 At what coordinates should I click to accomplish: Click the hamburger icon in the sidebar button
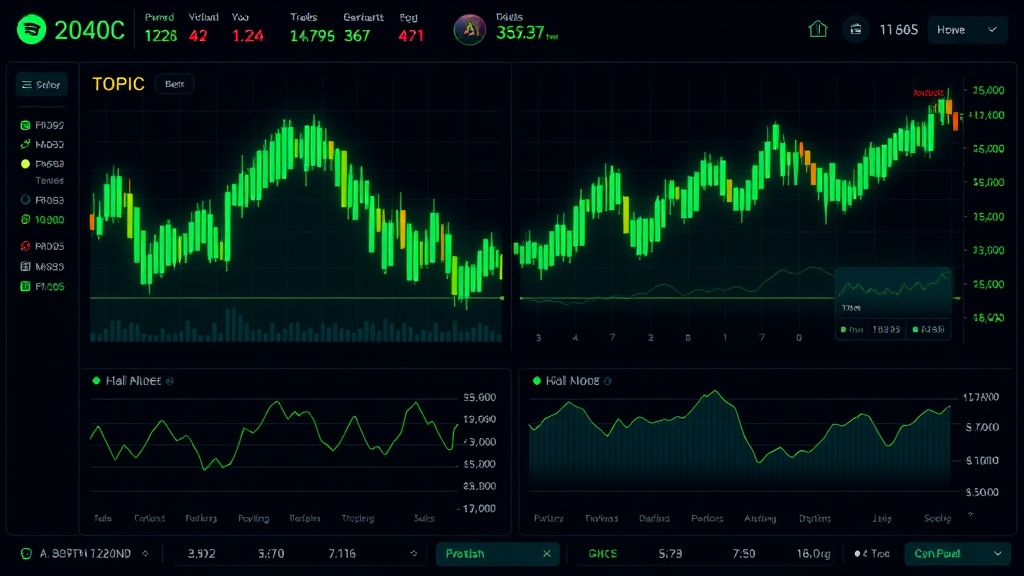27,85
